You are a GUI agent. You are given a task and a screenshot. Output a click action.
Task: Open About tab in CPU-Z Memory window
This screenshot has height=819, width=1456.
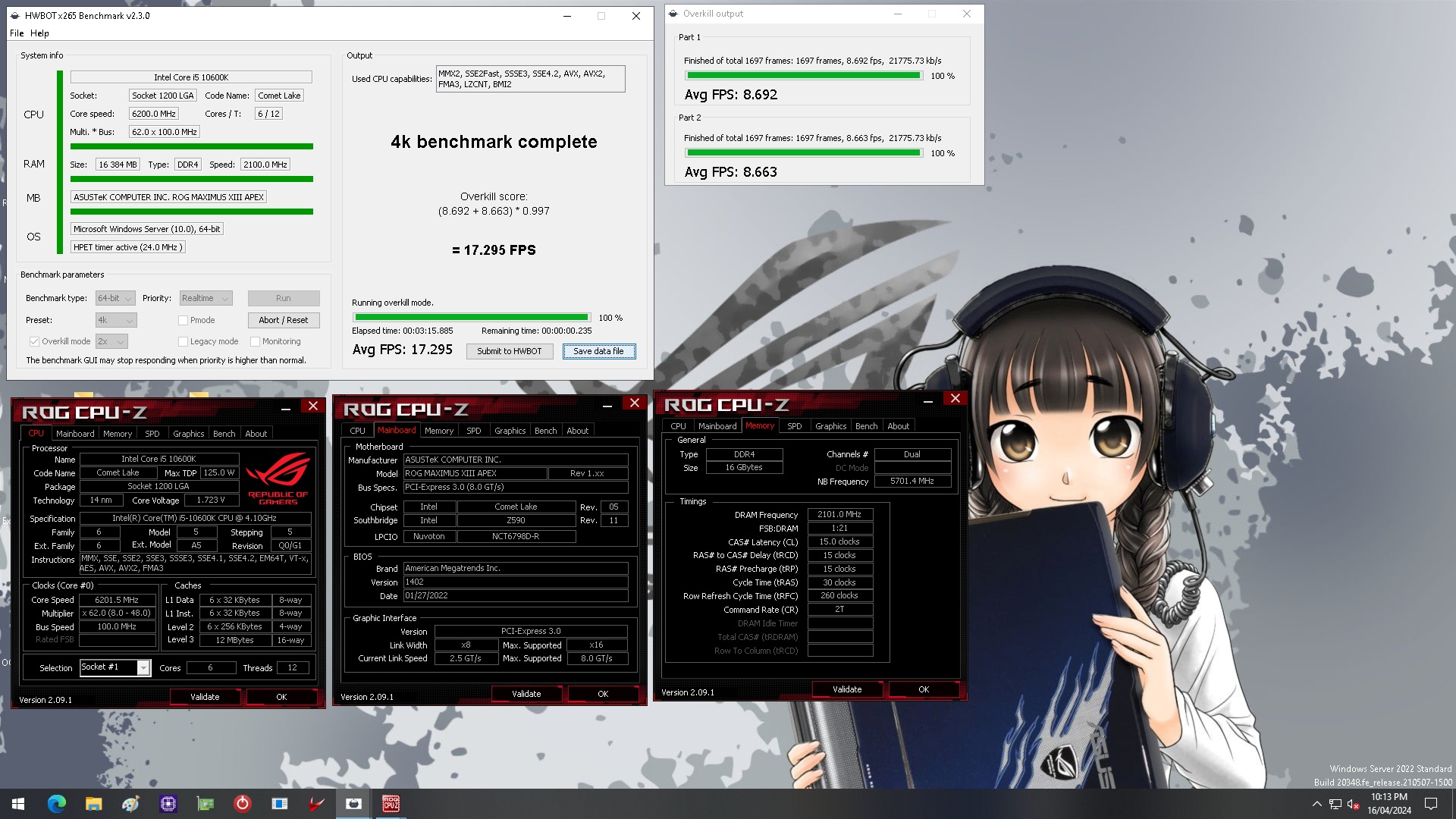pos(898,426)
